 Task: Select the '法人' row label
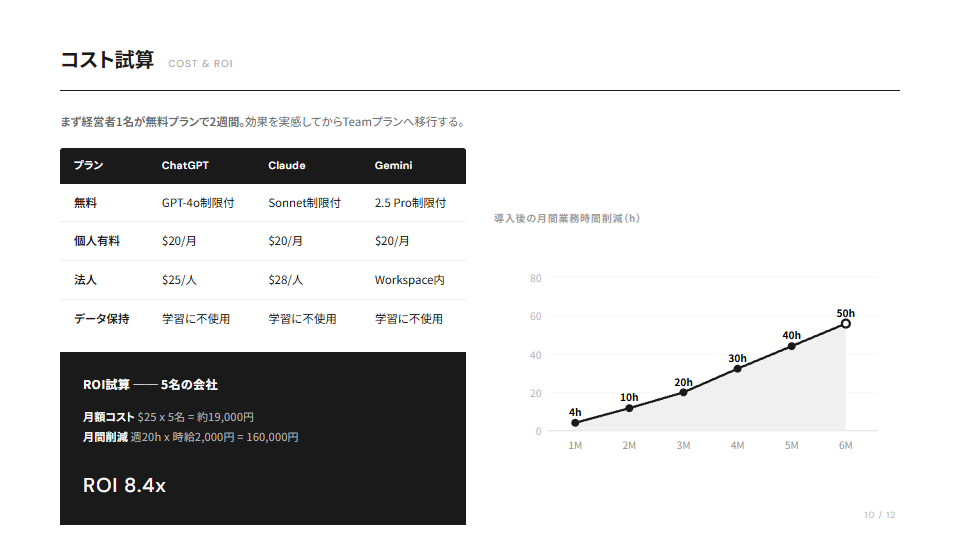coord(85,280)
